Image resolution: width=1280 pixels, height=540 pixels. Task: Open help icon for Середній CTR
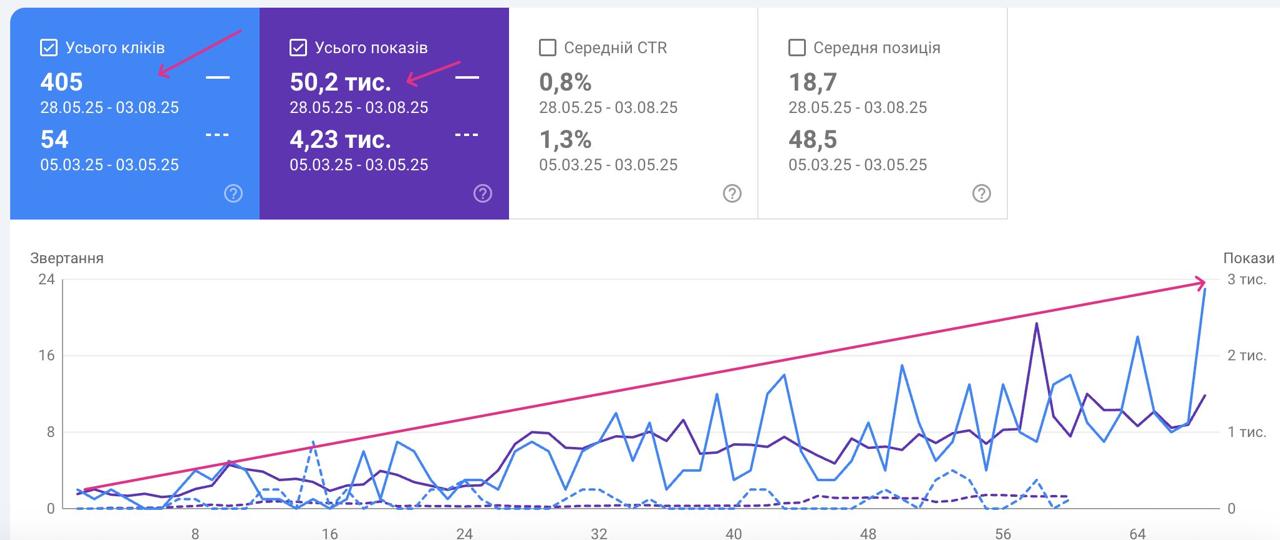pyautogui.click(x=732, y=194)
